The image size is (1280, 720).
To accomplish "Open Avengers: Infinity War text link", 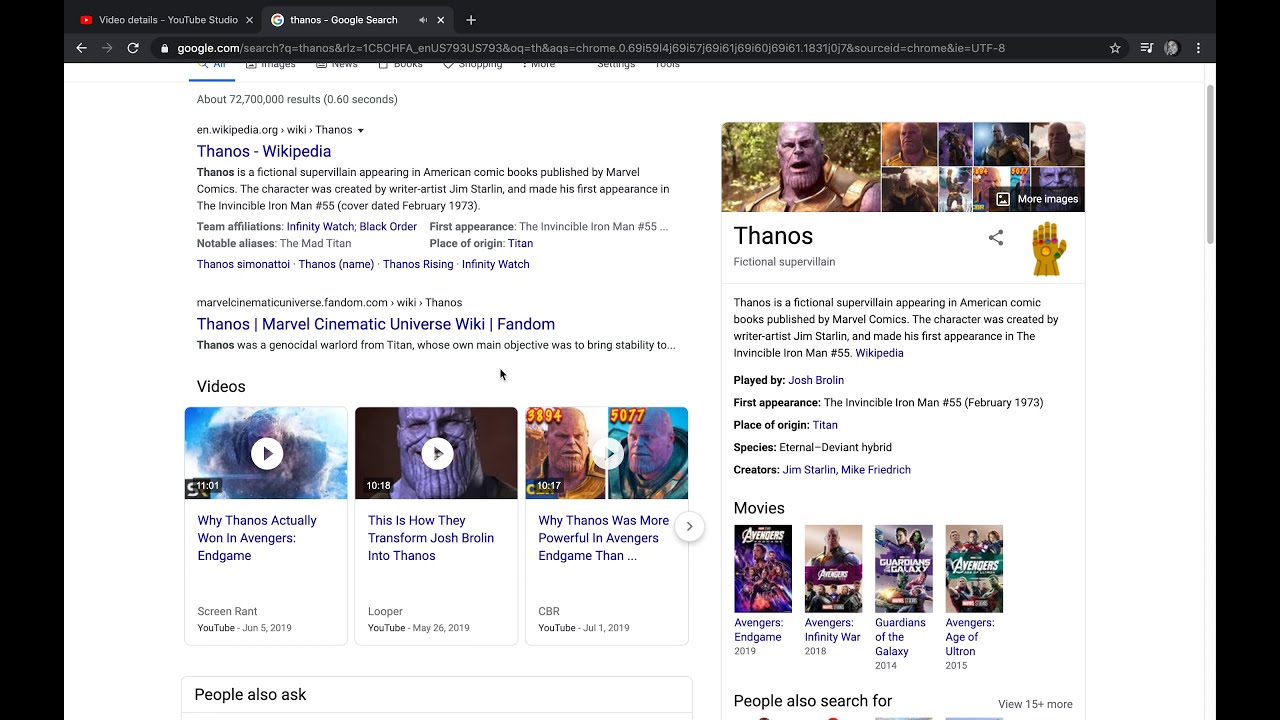I will point(832,630).
